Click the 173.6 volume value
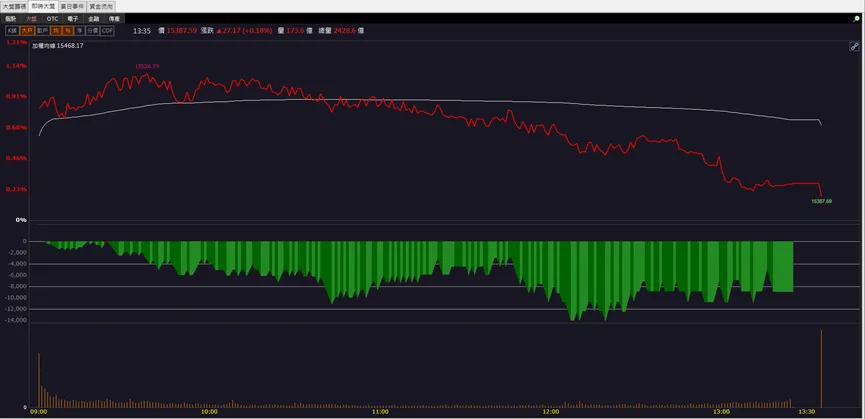 pyautogui.click(x=296, y=31)
